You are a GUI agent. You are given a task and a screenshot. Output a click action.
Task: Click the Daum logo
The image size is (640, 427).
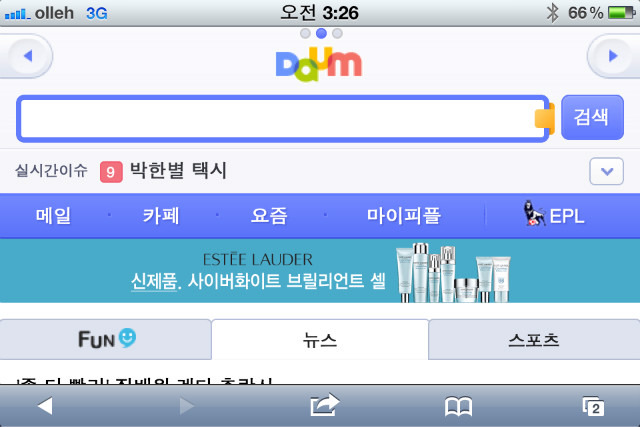(x=319, y=64)
